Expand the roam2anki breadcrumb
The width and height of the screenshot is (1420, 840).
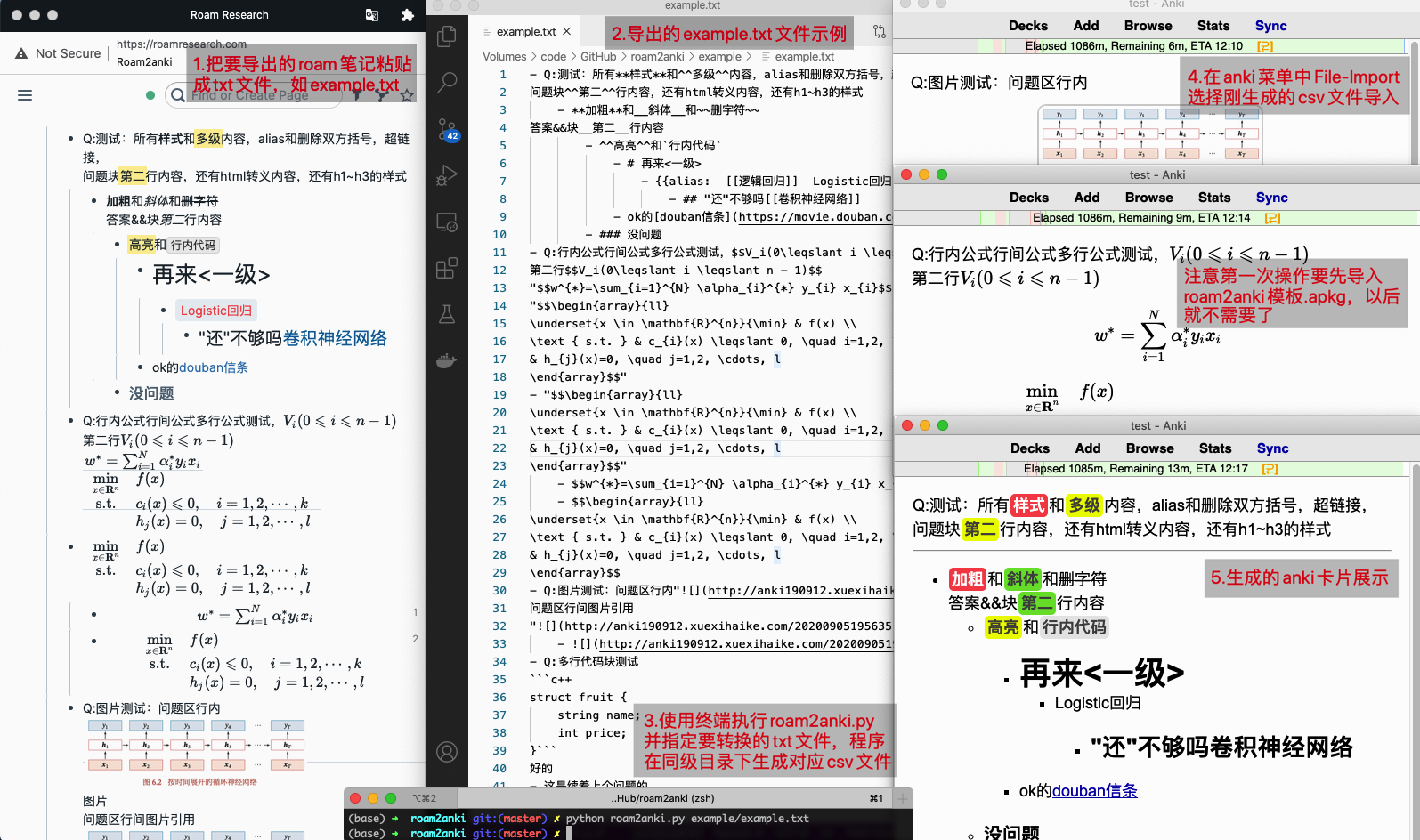tap(657, 56)
